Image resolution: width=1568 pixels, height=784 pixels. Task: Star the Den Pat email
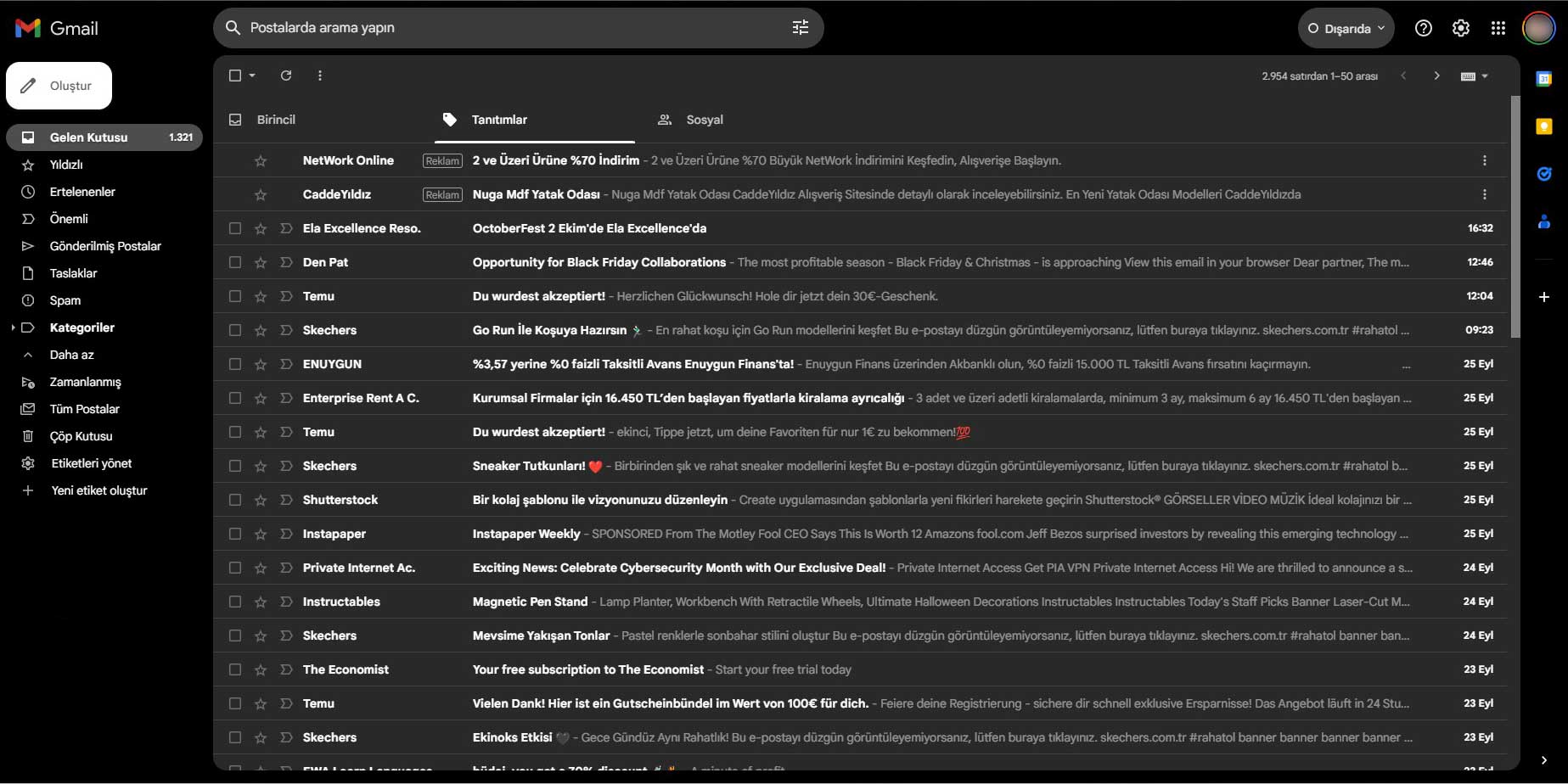coord(261,262)
